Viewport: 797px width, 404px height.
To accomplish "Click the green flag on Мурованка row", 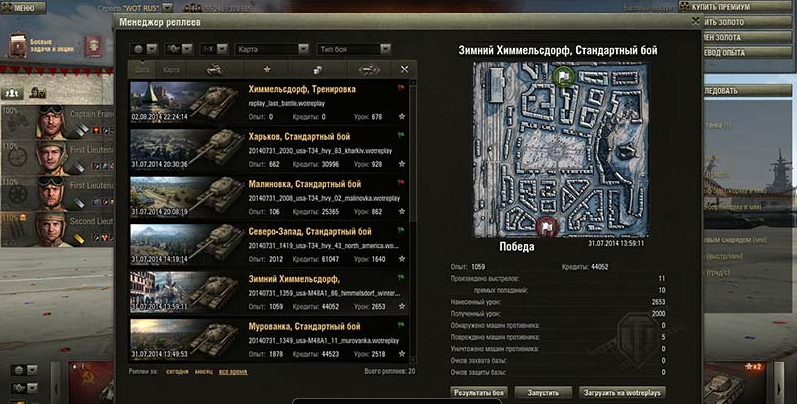I will click(x=401, y=325).
